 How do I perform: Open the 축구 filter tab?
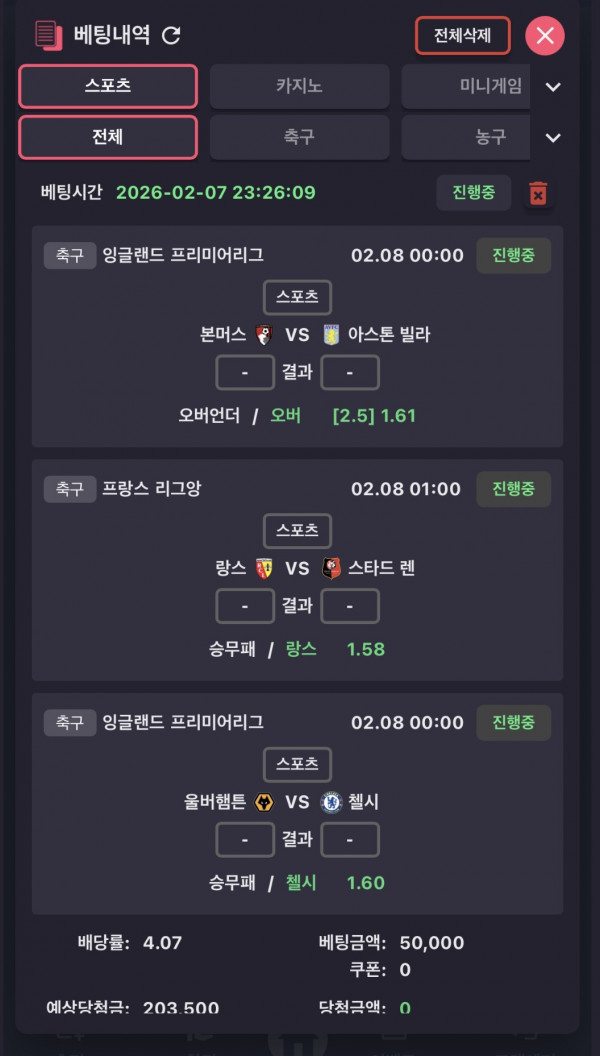pyautogui.click(x=299, y=137)
